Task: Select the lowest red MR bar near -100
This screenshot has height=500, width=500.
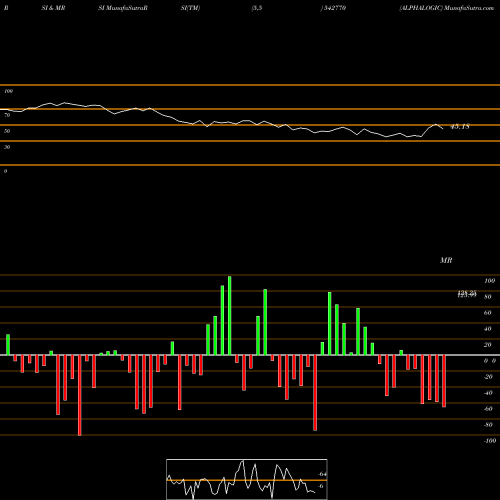Action: tap(79, 395)
